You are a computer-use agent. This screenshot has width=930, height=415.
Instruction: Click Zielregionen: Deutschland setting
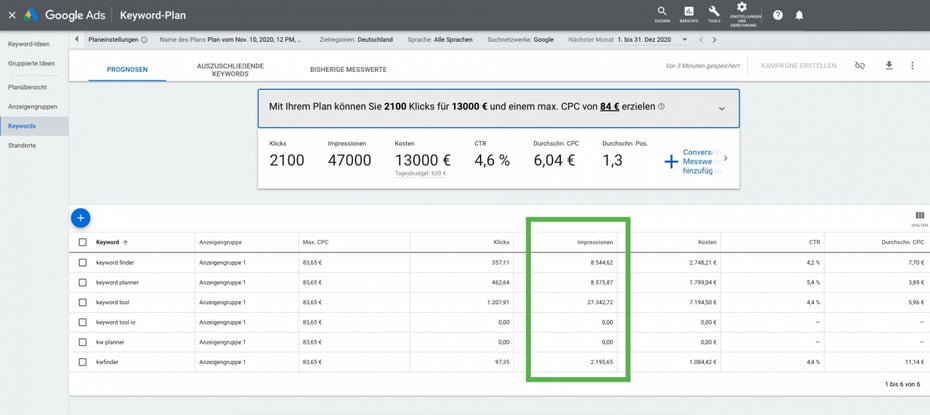(356, 40)
